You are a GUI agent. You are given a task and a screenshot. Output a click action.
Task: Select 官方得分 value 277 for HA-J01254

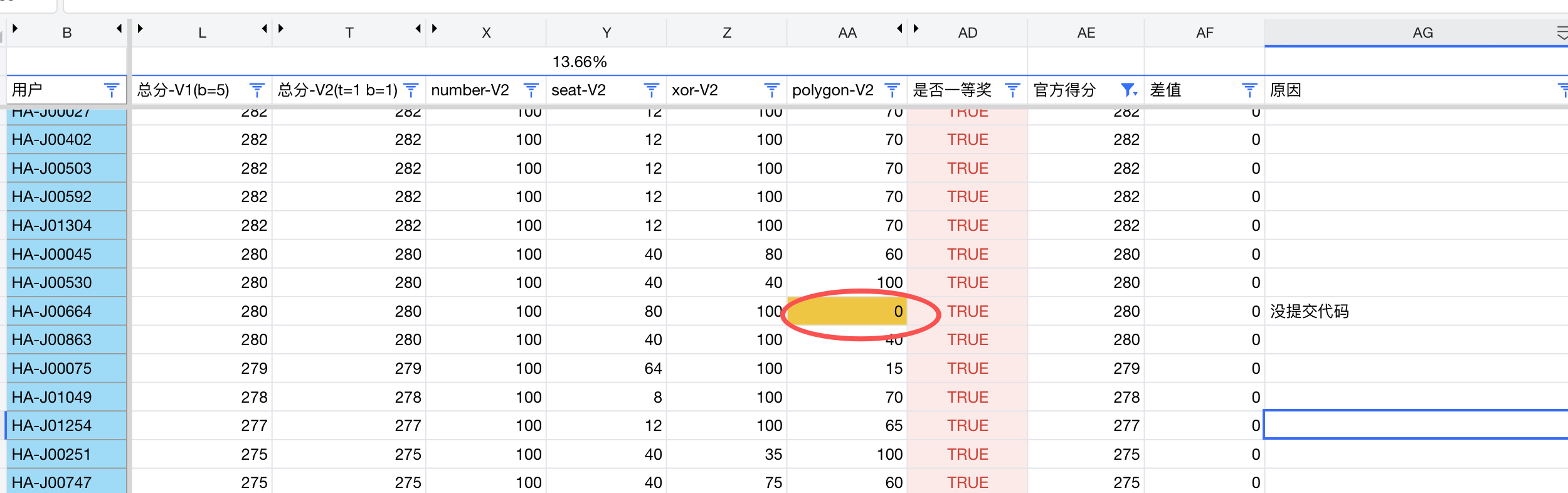[x=1086, y=425]
